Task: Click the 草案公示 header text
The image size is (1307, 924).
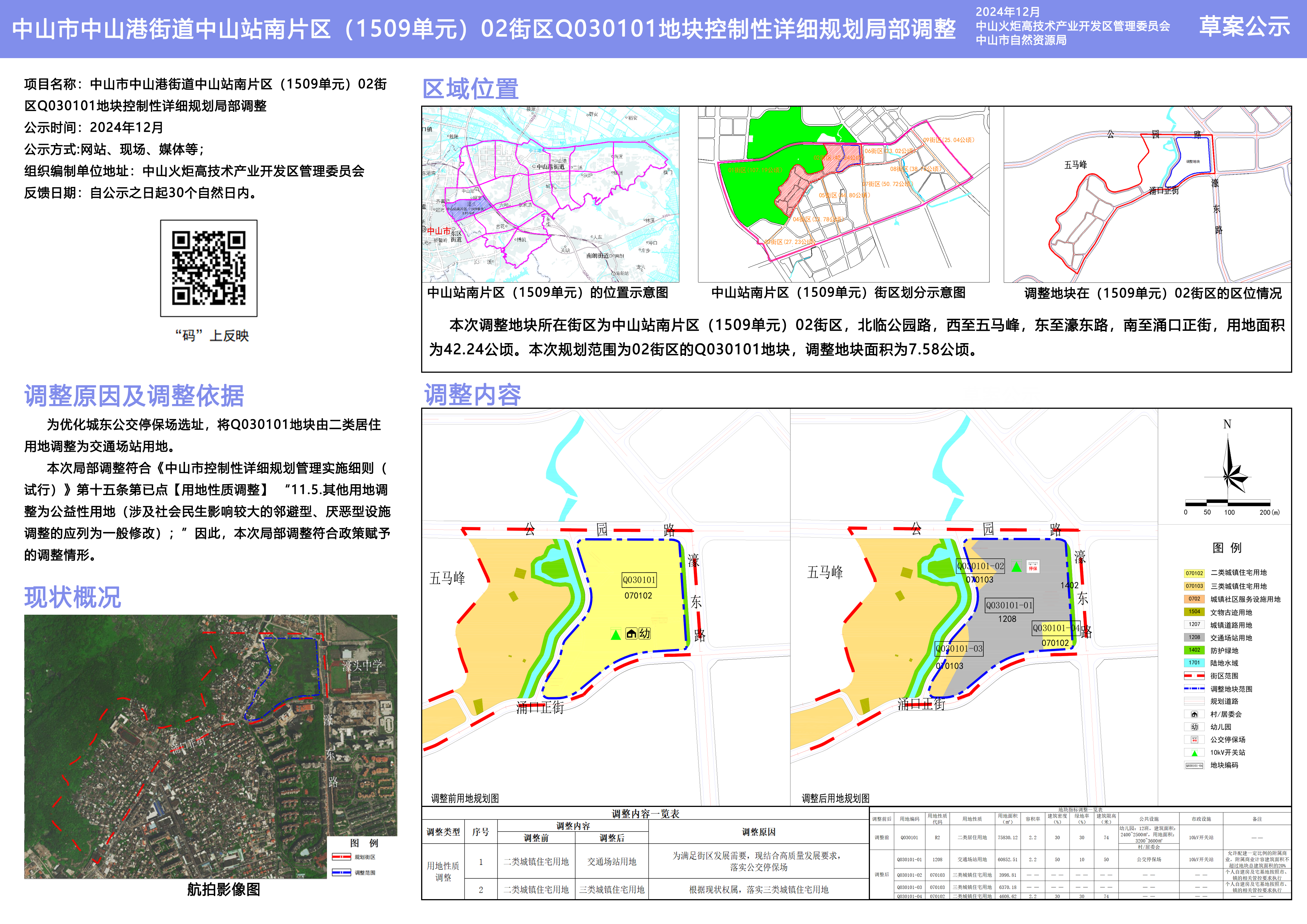Action: click(1244, 27)
